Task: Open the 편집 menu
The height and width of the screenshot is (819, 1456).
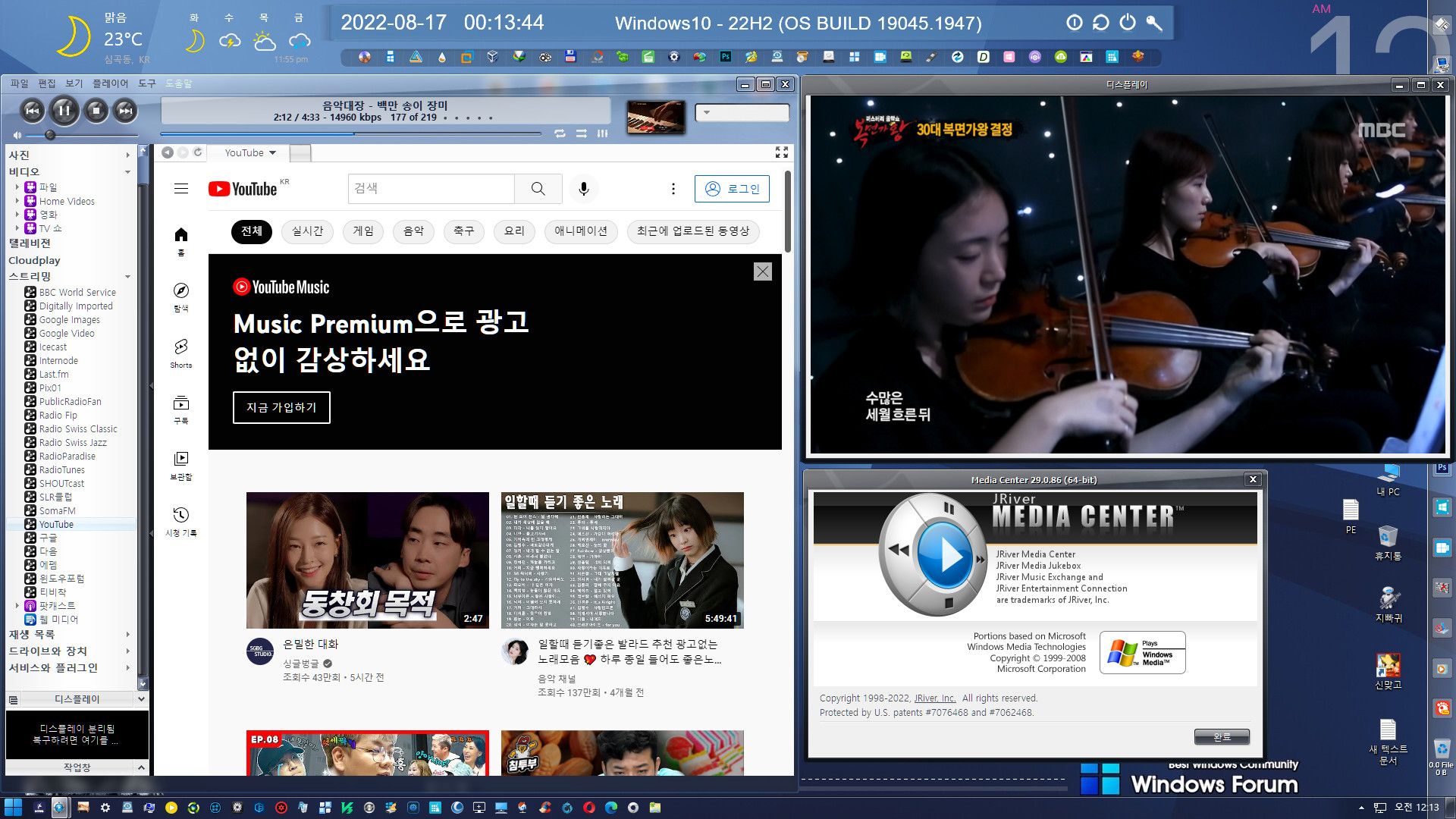Action: click(x=47, y=83)
